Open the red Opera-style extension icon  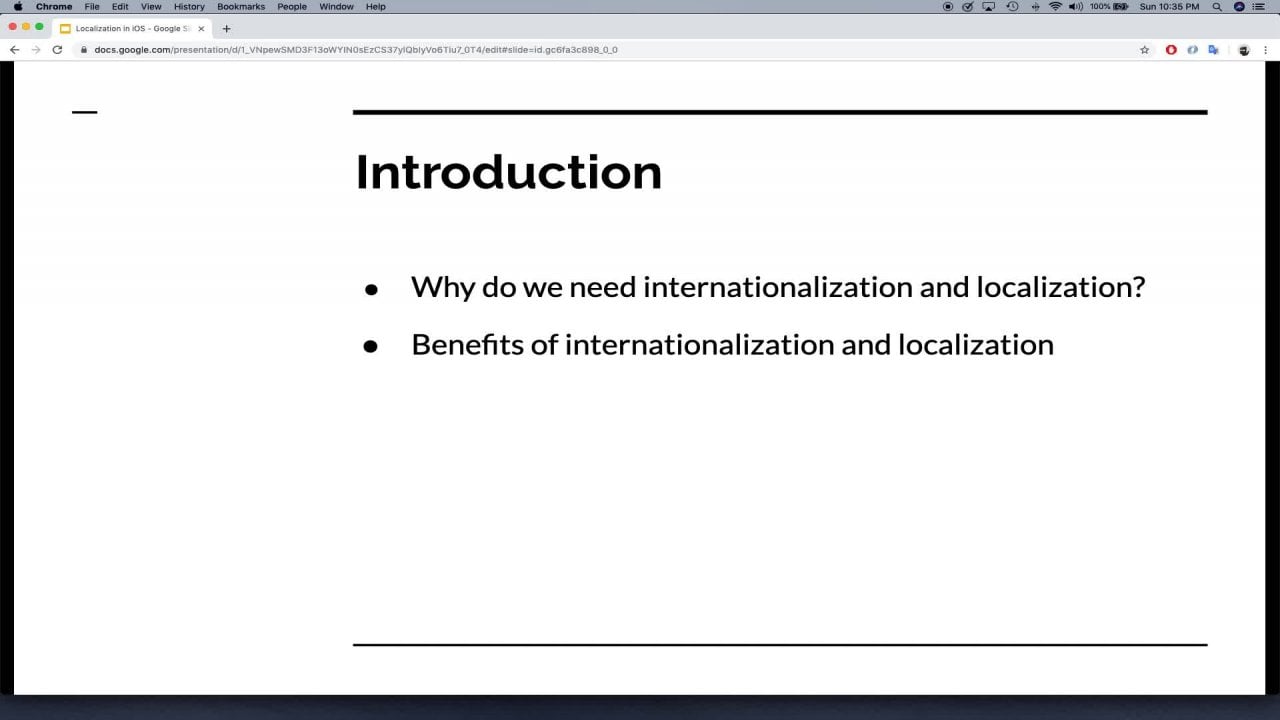1171,50
